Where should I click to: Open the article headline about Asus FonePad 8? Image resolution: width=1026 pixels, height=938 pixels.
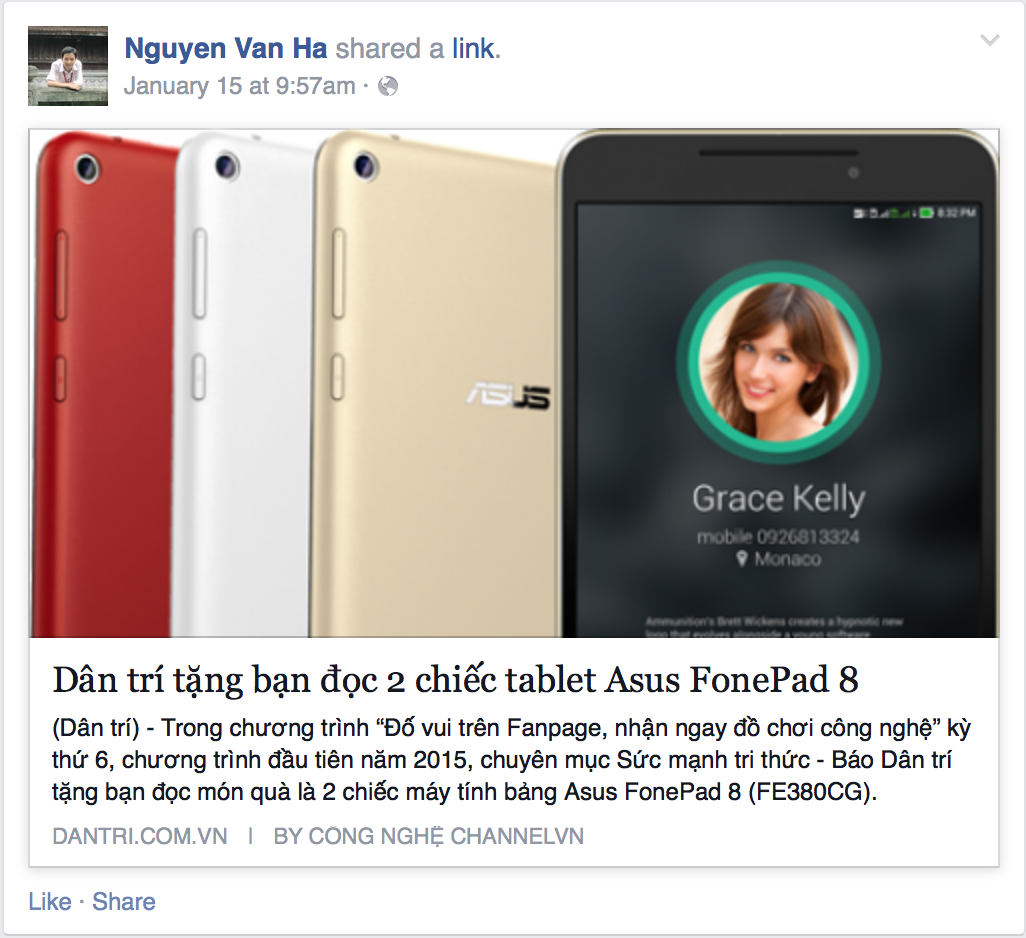[x=455, y=680]
